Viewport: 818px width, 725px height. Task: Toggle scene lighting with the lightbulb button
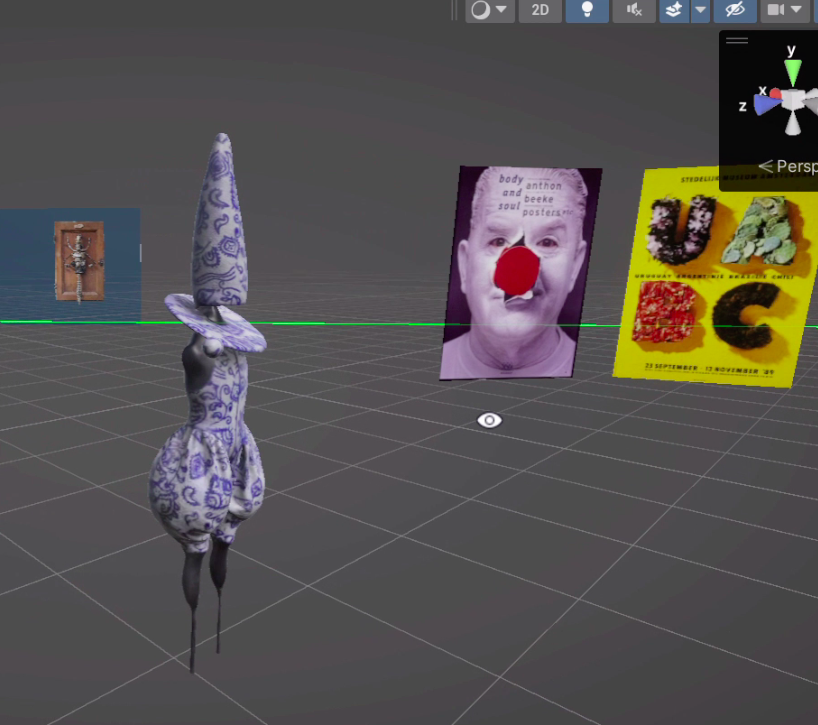pyautogui.click(x=587, y=10)
